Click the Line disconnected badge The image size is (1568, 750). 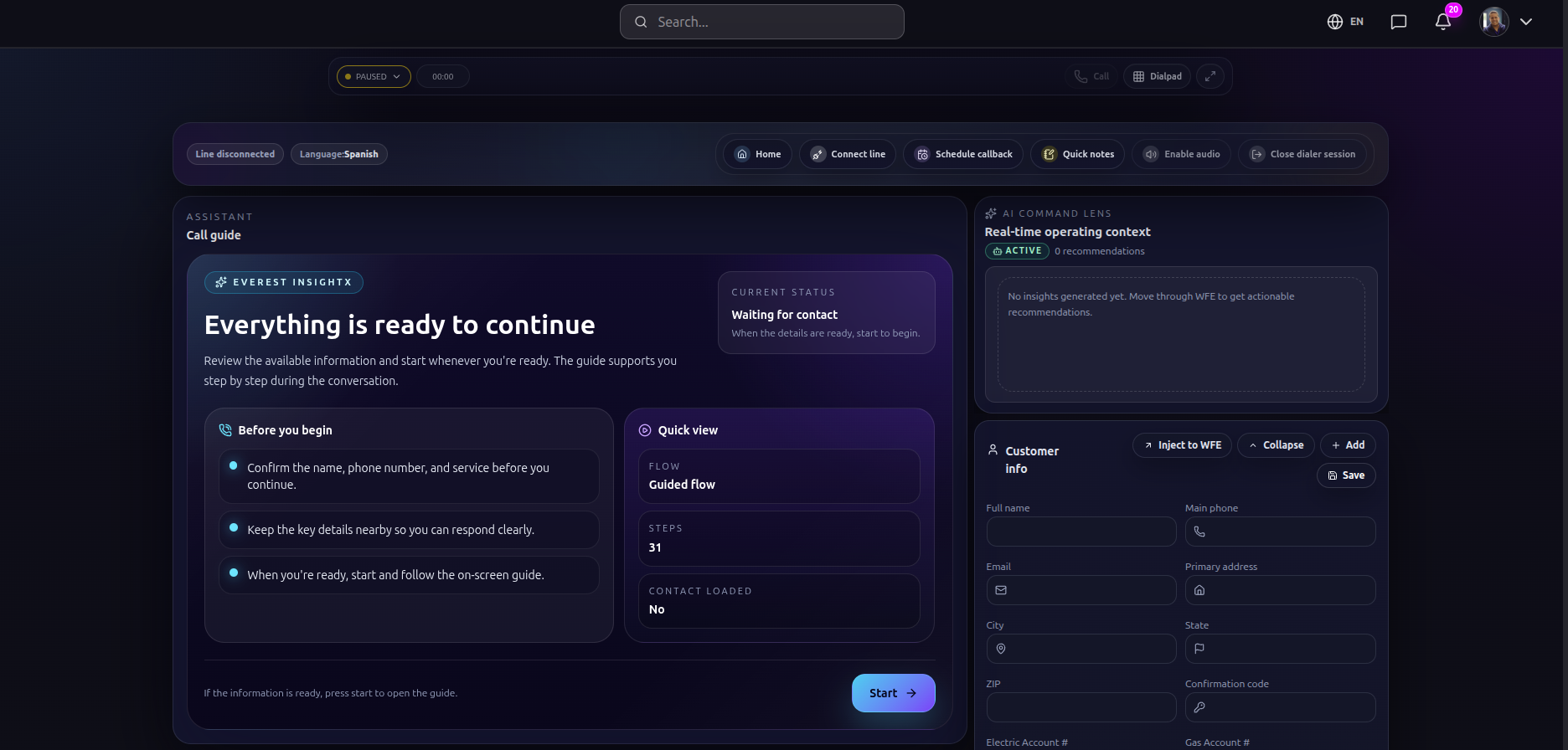click(235, 154)
